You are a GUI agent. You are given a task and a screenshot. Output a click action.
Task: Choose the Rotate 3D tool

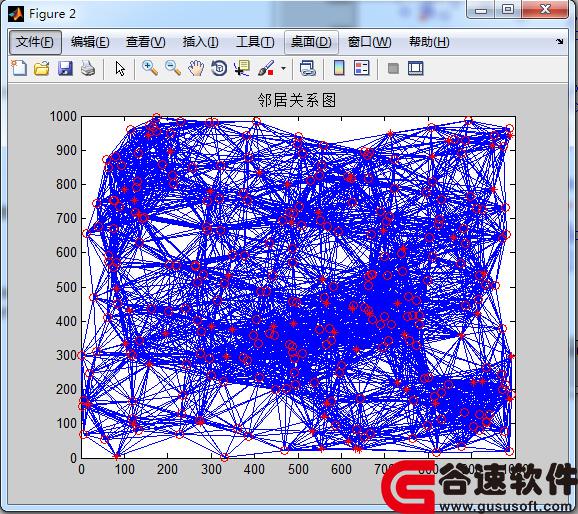point(219,68)
